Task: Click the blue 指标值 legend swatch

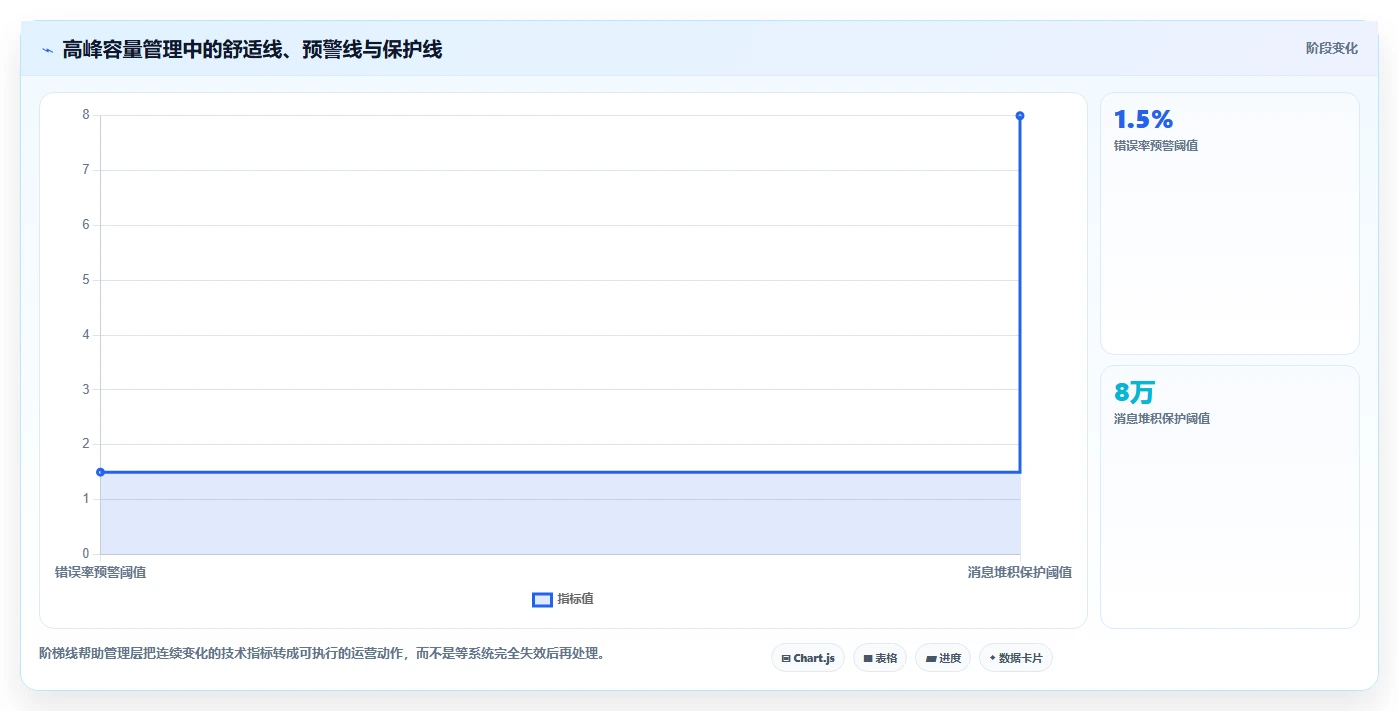Action: tap(542, 600)
